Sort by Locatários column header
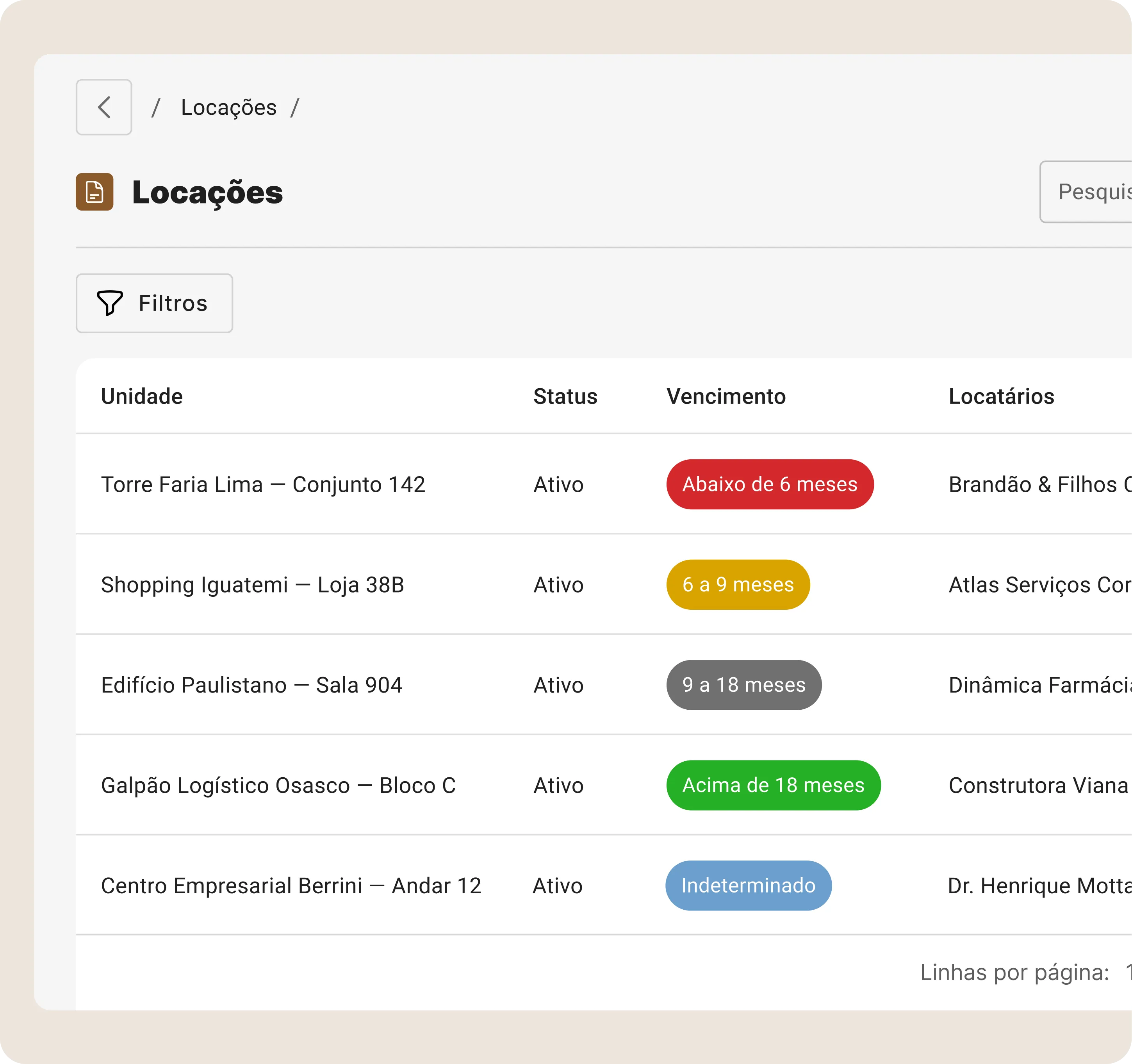 click(1001, 396)
